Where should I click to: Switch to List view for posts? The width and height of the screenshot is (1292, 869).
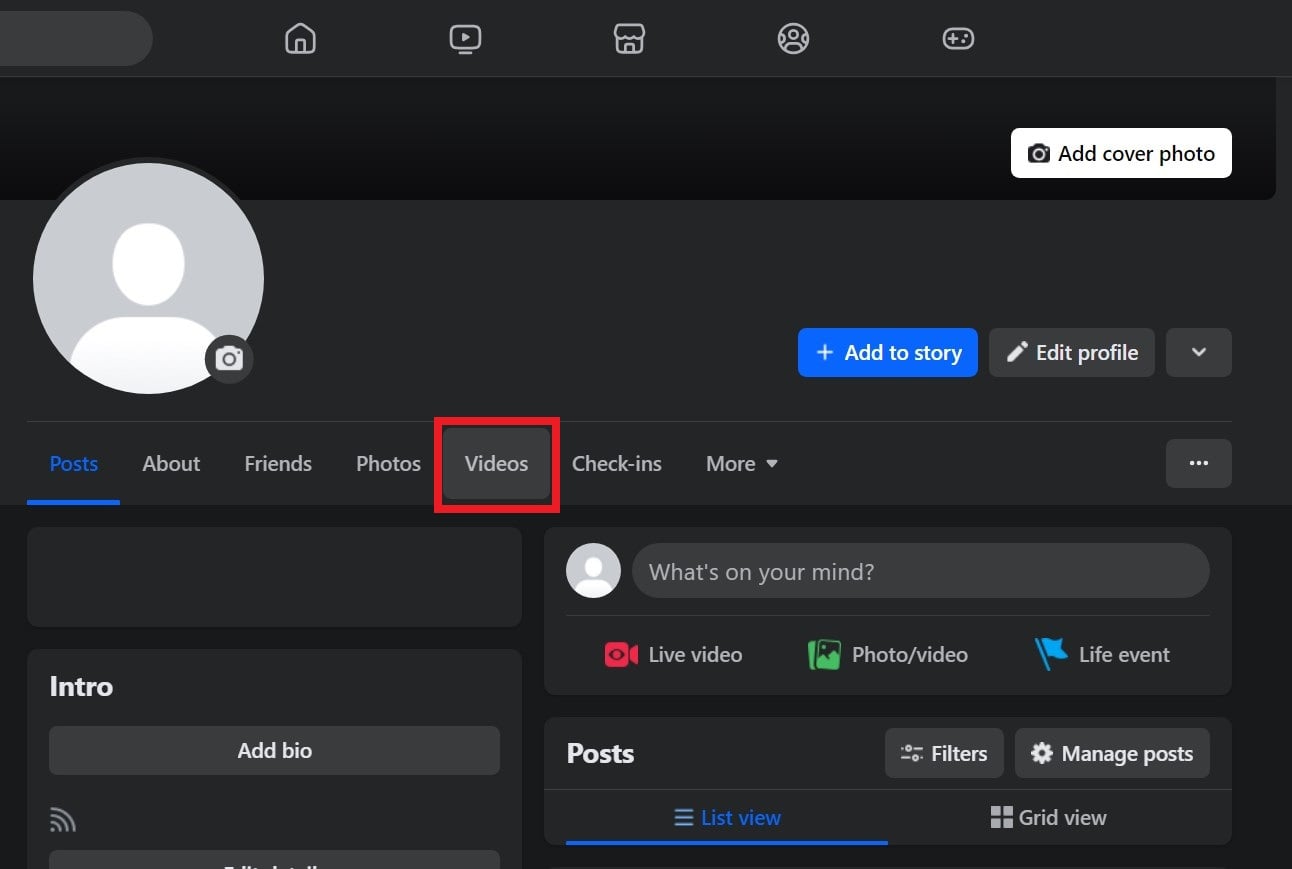728,817
